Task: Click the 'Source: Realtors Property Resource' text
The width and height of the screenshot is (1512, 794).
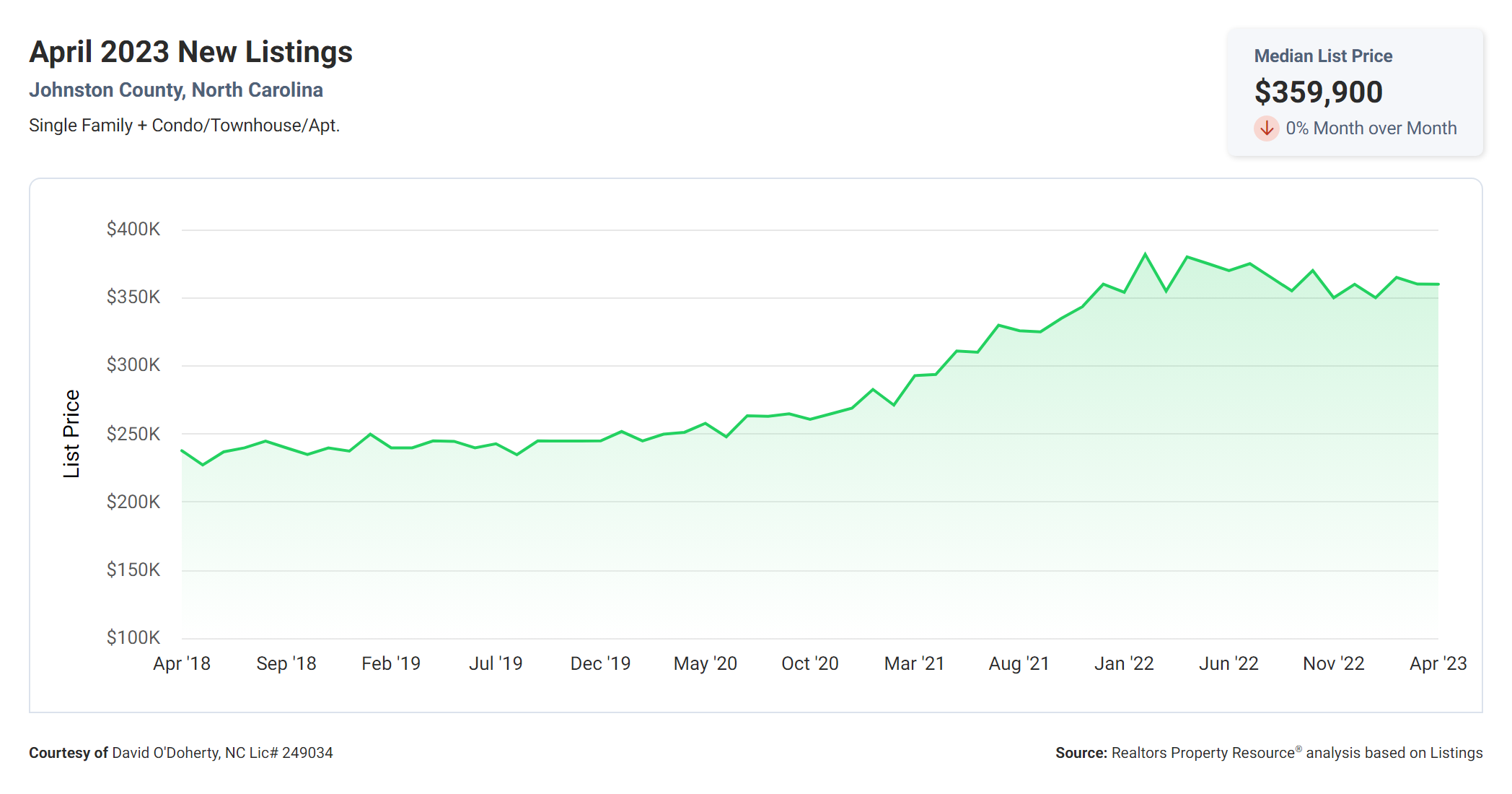Action: pyautogui.click(x=1269, y=753)
